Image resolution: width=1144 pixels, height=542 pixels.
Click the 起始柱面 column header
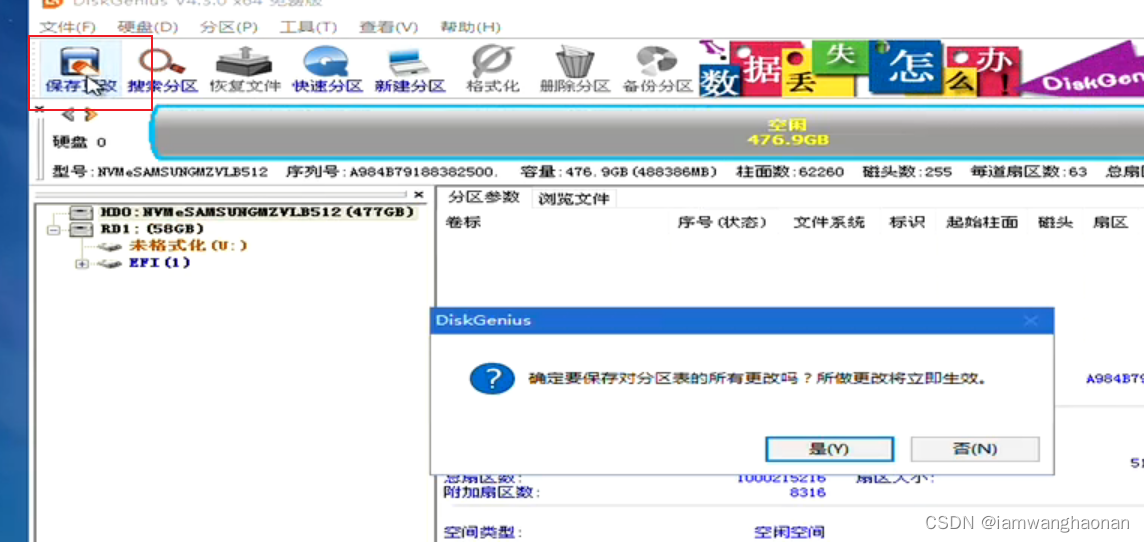pos(981,222)
